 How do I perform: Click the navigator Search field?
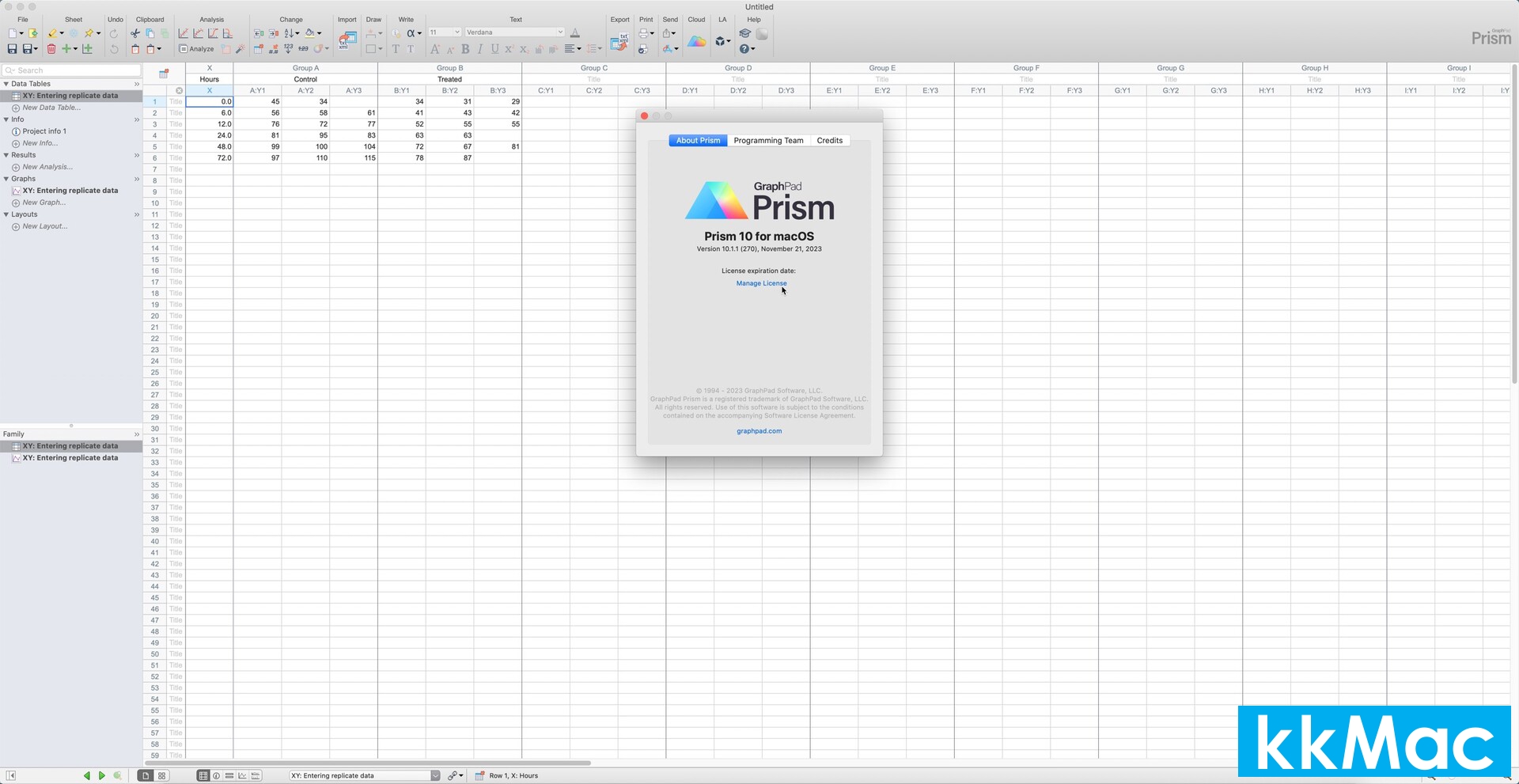pyautogui.click(x=71, y=70)
